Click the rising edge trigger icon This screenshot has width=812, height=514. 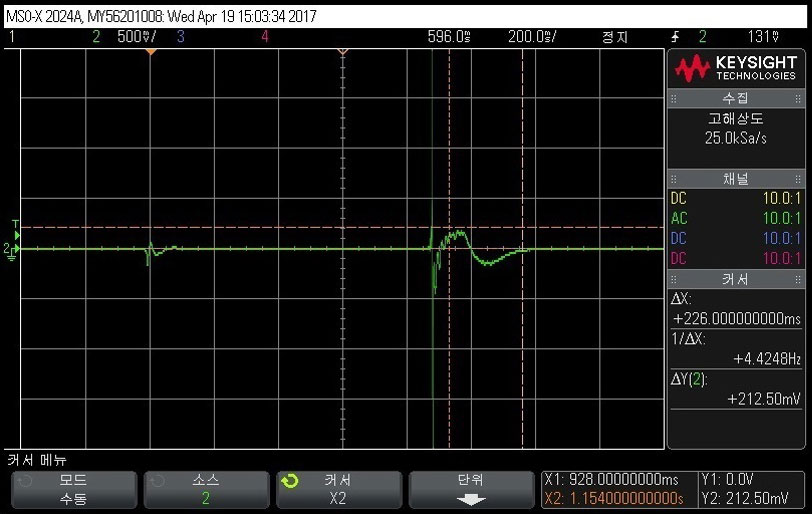coord(676,37)
